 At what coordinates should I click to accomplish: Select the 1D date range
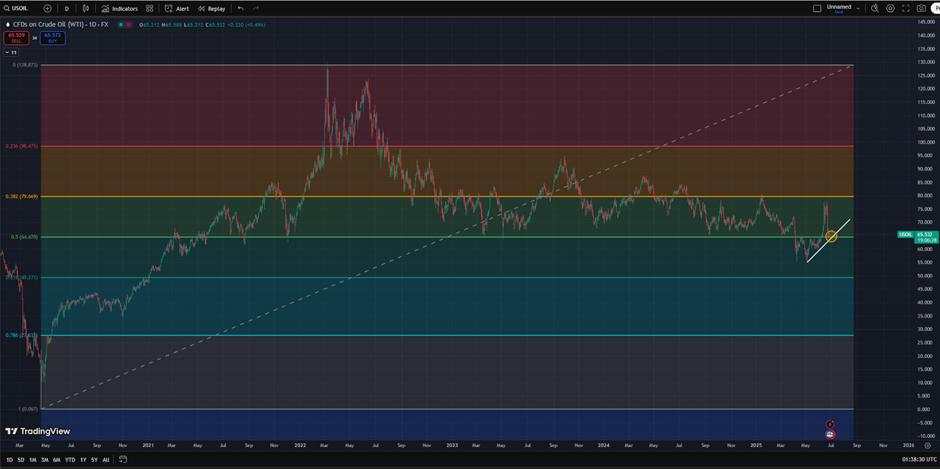pyautogui.click(x=9, y=460)
